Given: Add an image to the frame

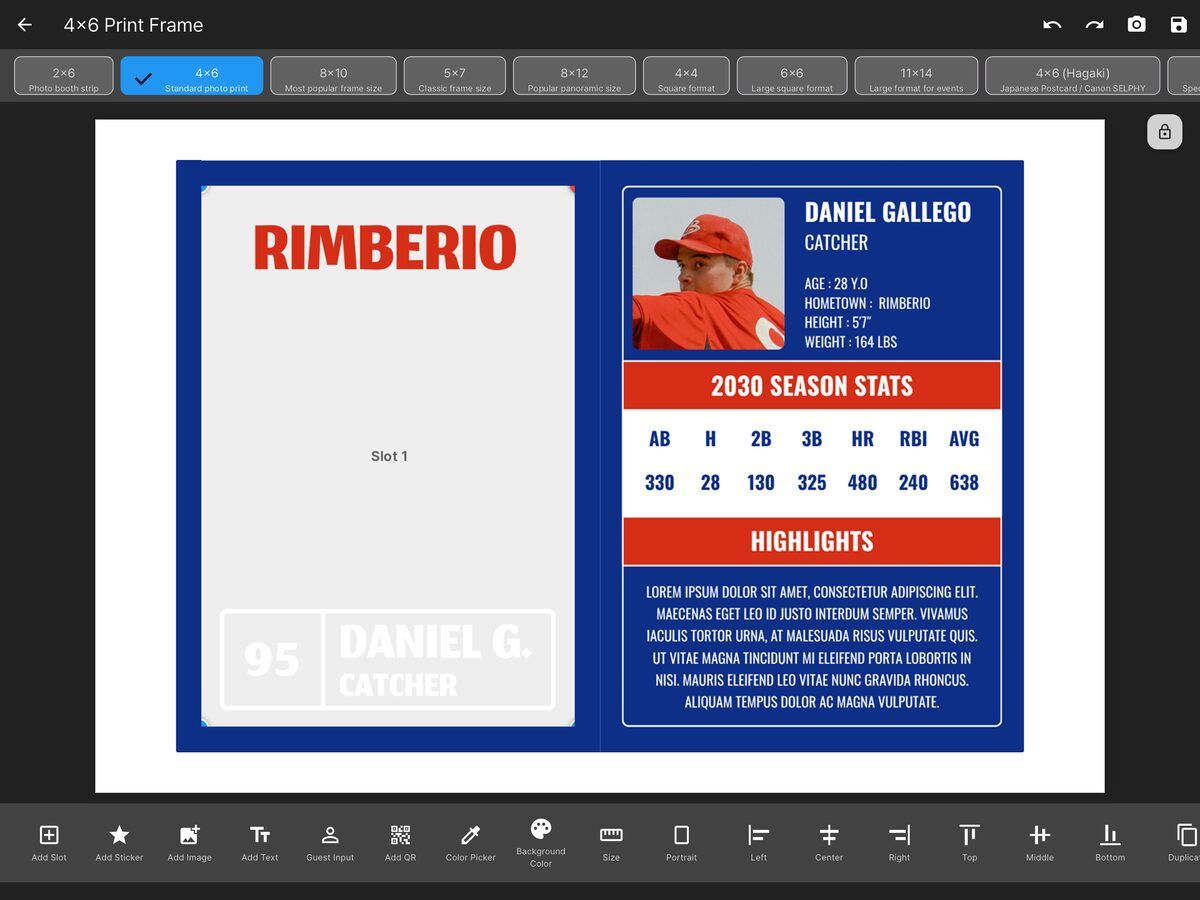Looking at the screenshot, I should pyautogui.click(x=189, y=842).
